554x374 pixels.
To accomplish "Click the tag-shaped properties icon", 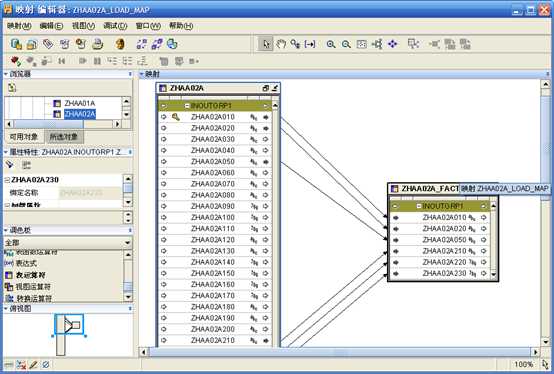I will pyautogui.click(x=48, y=44).
